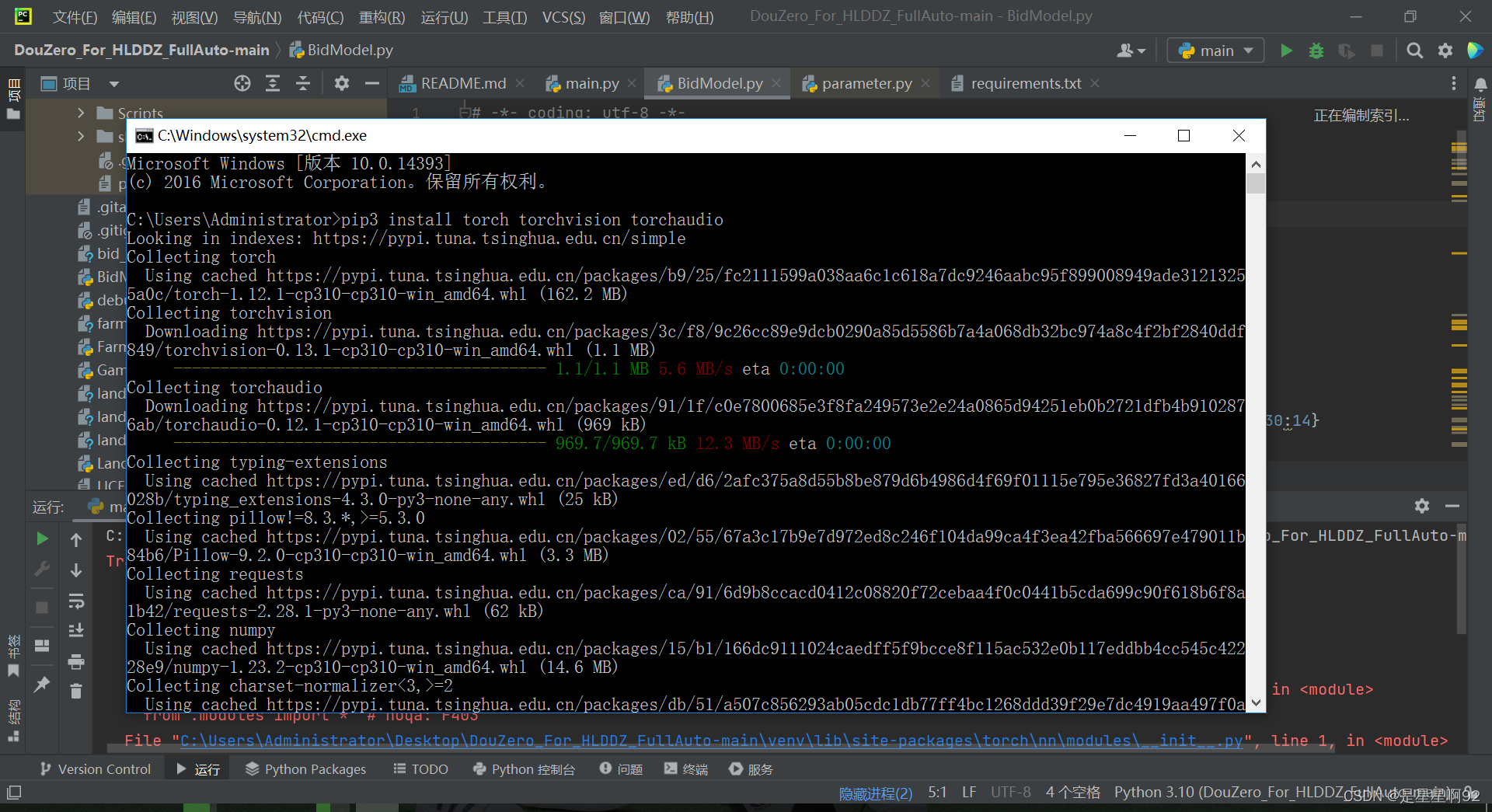This screenshot has width=1492, height=812.
Task: Go to line via 5:1 caret position
Action: 937,793
